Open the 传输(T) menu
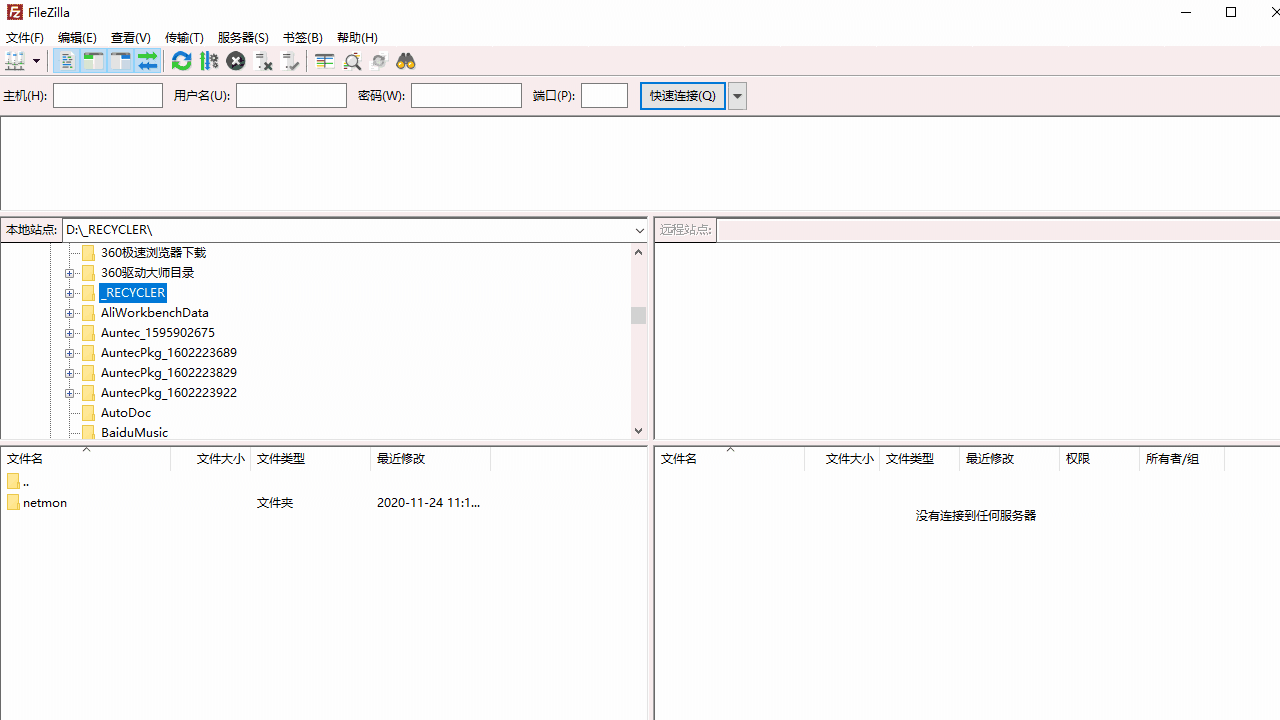1280x720 pixels. tap(184, 37)
